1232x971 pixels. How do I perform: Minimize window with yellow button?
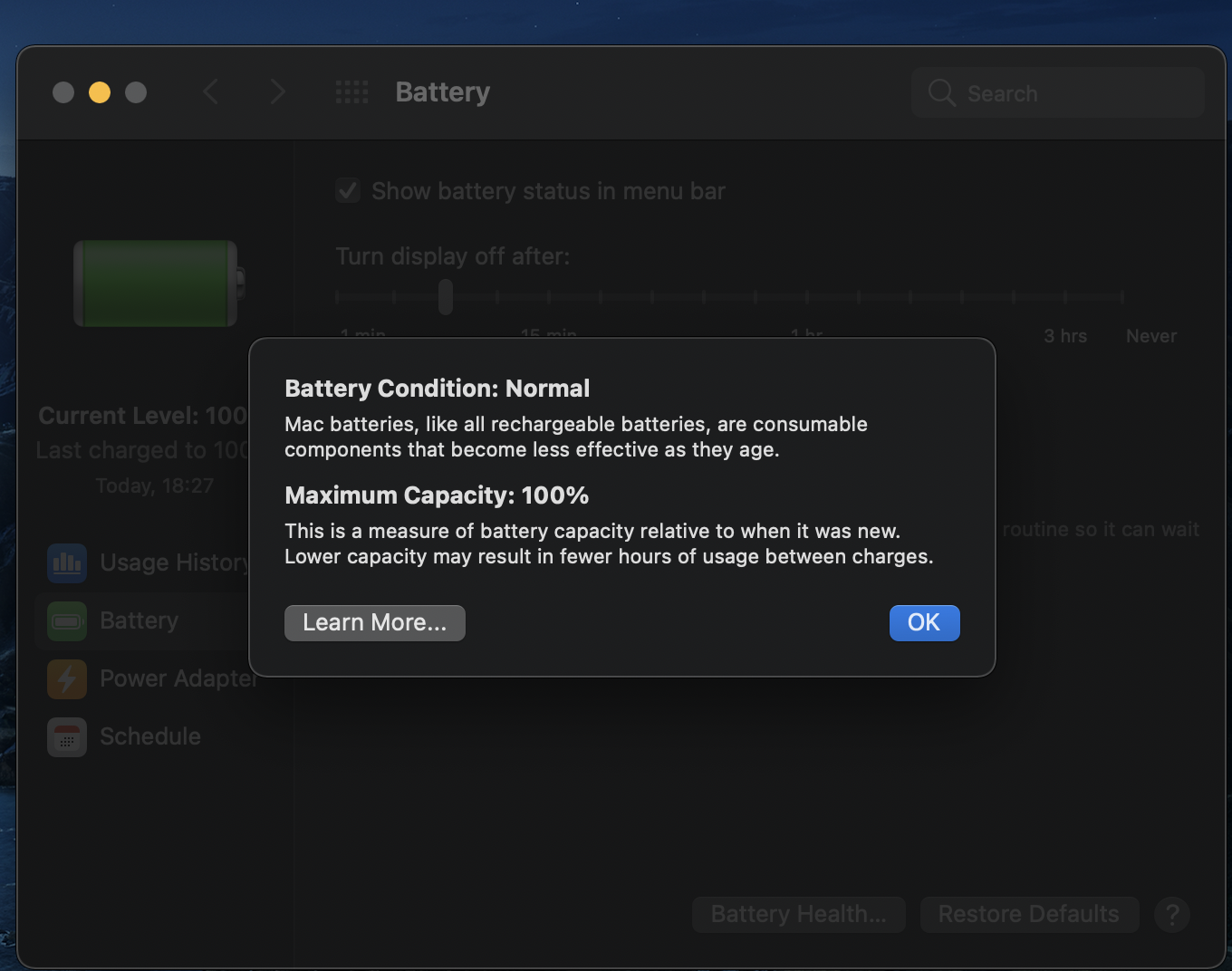tap(100, 92)
